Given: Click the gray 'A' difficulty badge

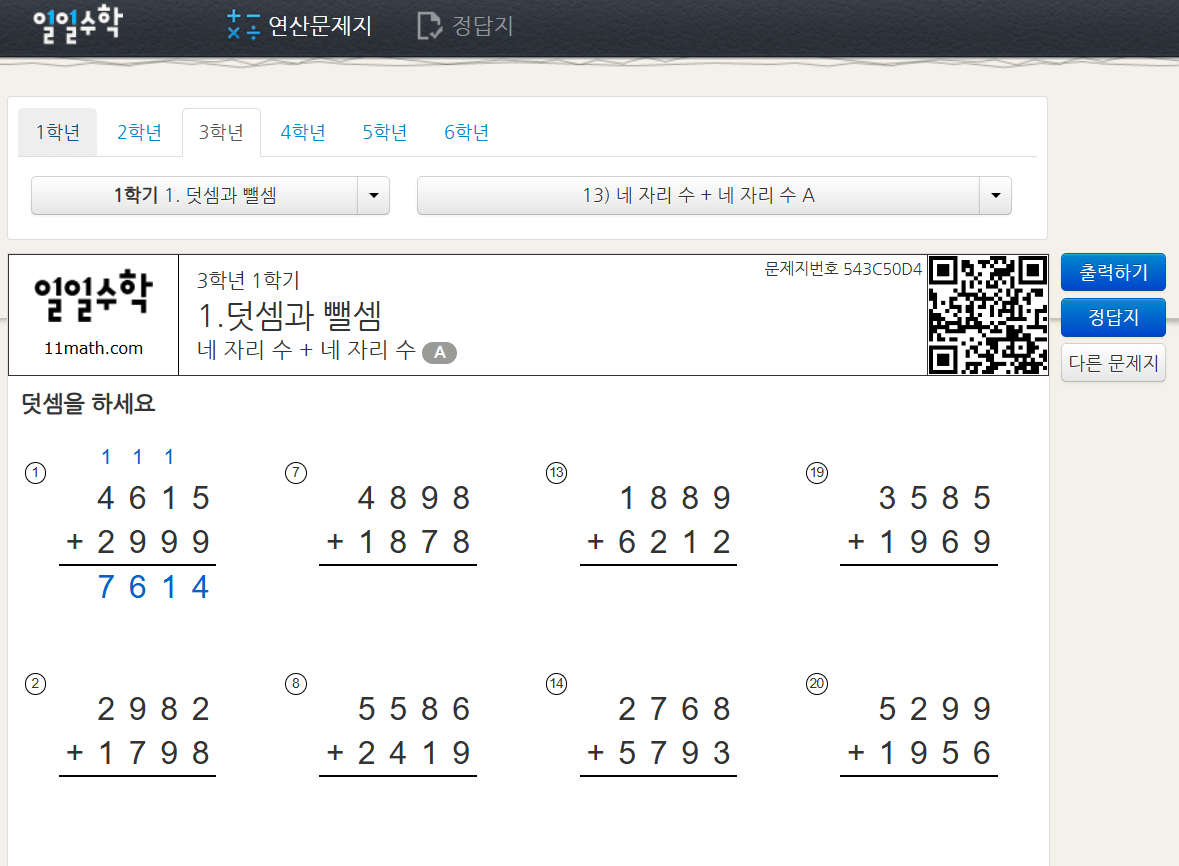Looking at the screenshot, I should pyautogui.click(x=440, y=352).
